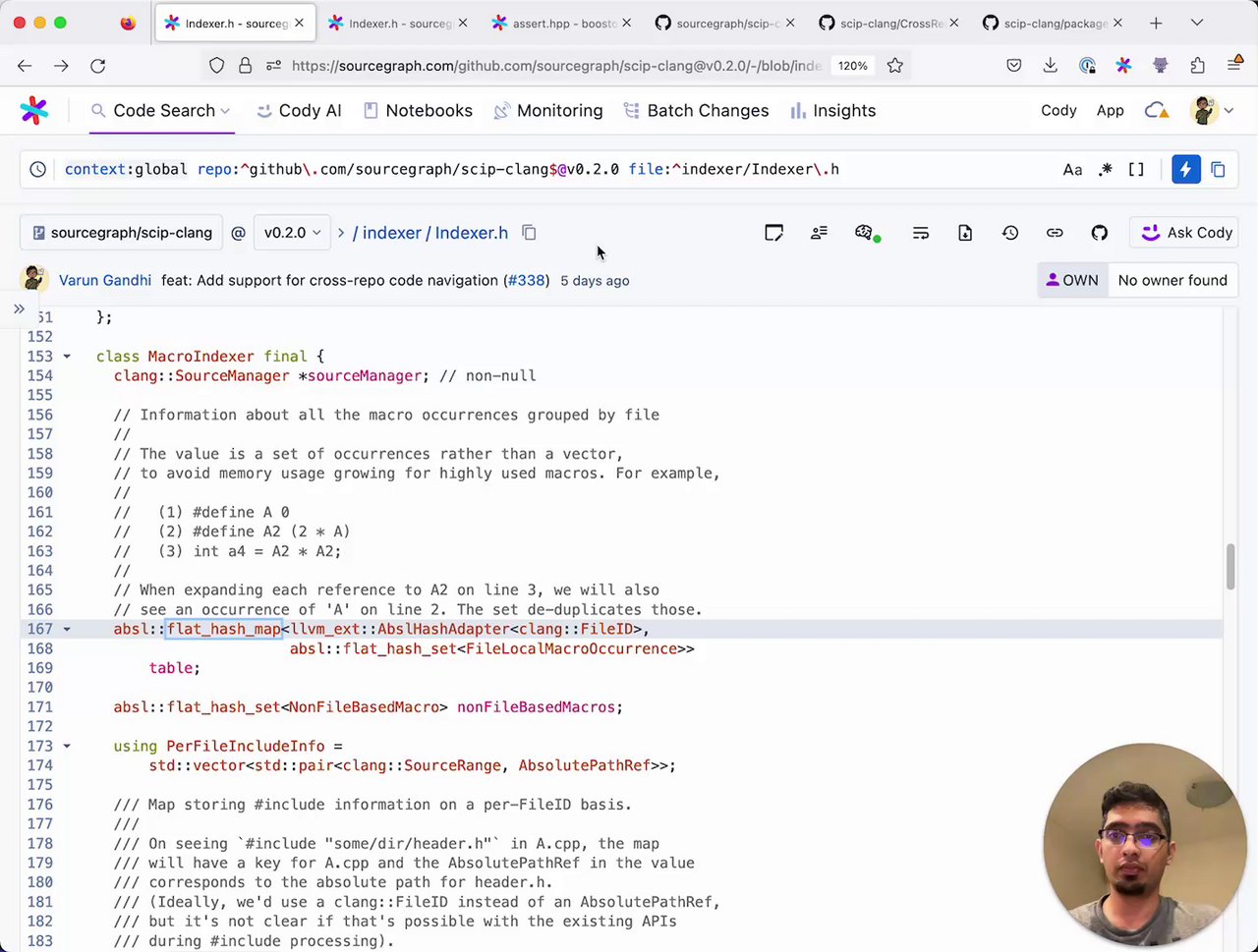Open the indexer folder breadcrumb

[392, 233]
